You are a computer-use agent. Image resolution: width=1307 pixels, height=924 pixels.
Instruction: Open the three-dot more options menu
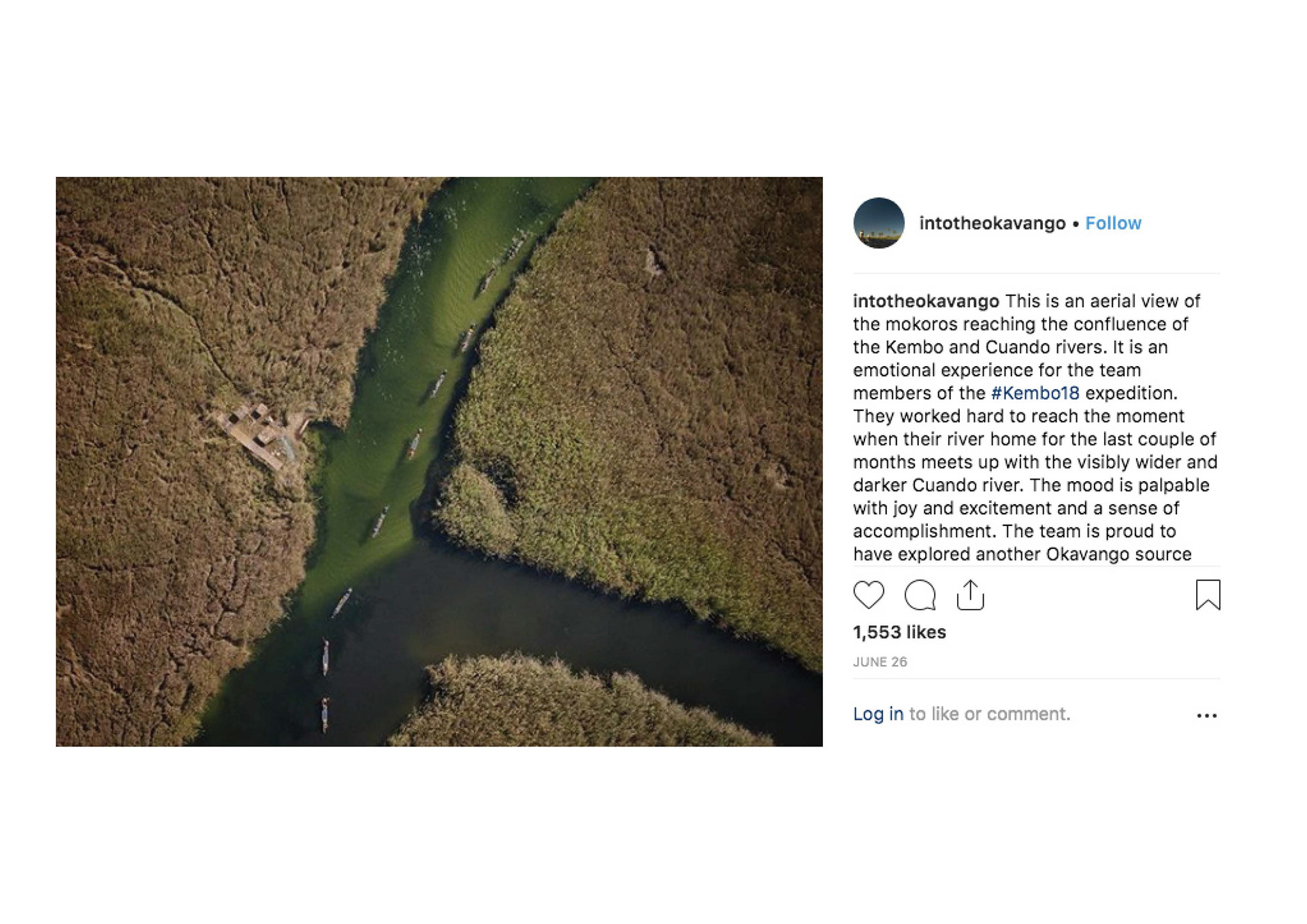1206,715
